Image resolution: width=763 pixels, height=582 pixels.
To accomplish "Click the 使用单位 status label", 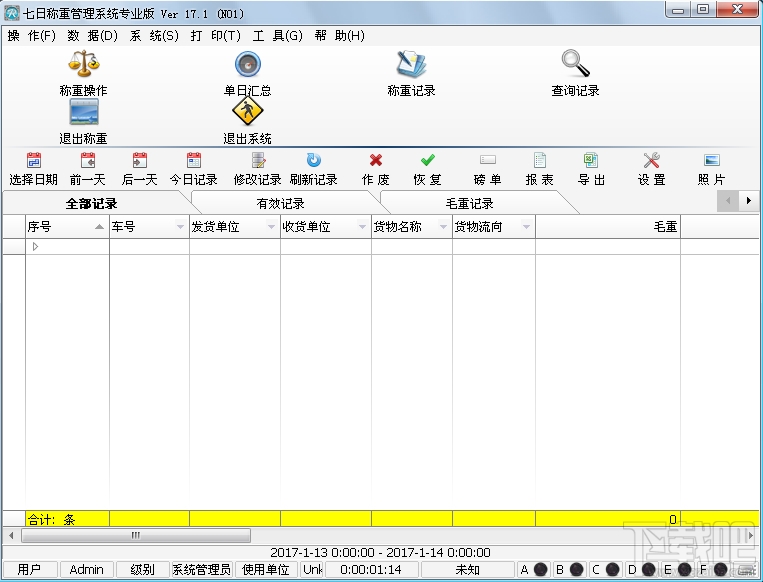I will point(266,569).
